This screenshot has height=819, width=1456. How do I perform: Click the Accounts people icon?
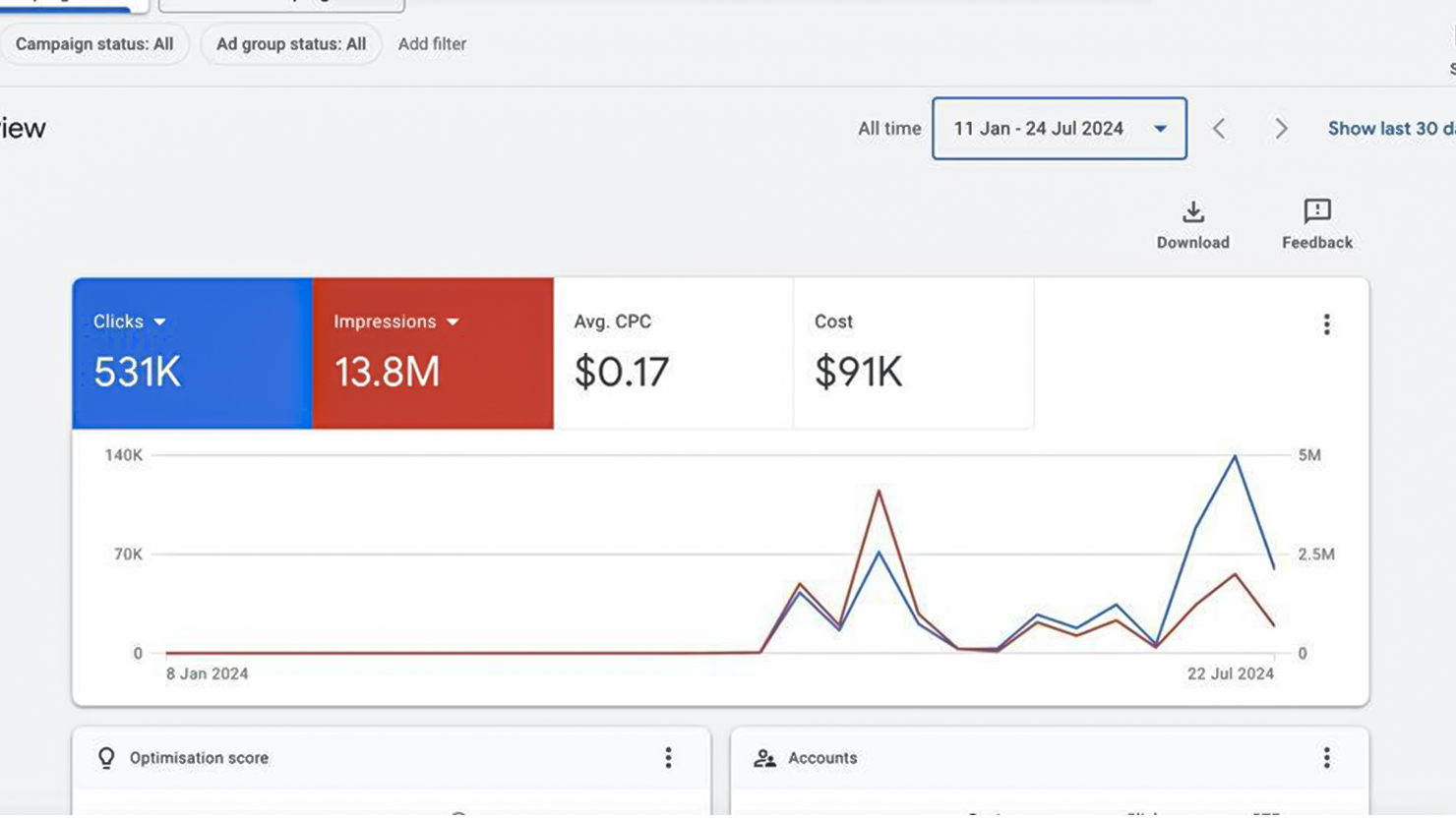coord(764,758)
